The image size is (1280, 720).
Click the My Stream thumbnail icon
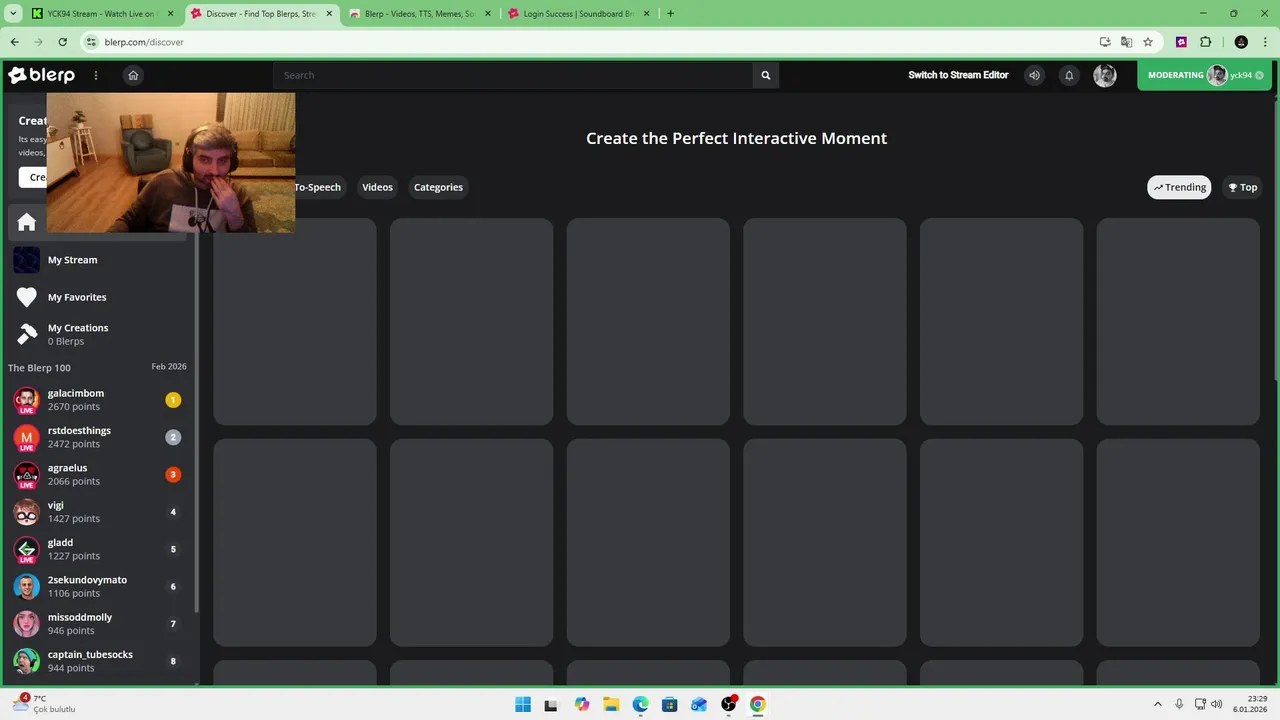click(x=27, y=260)
